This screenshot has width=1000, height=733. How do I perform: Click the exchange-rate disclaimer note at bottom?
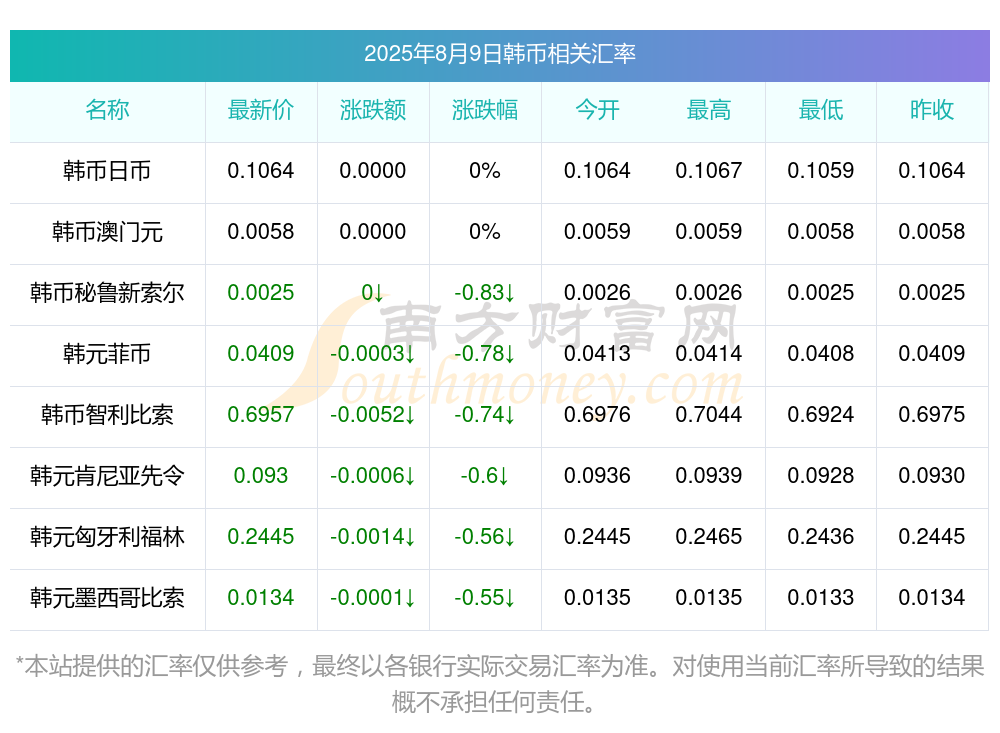click(x=500, y=685)
